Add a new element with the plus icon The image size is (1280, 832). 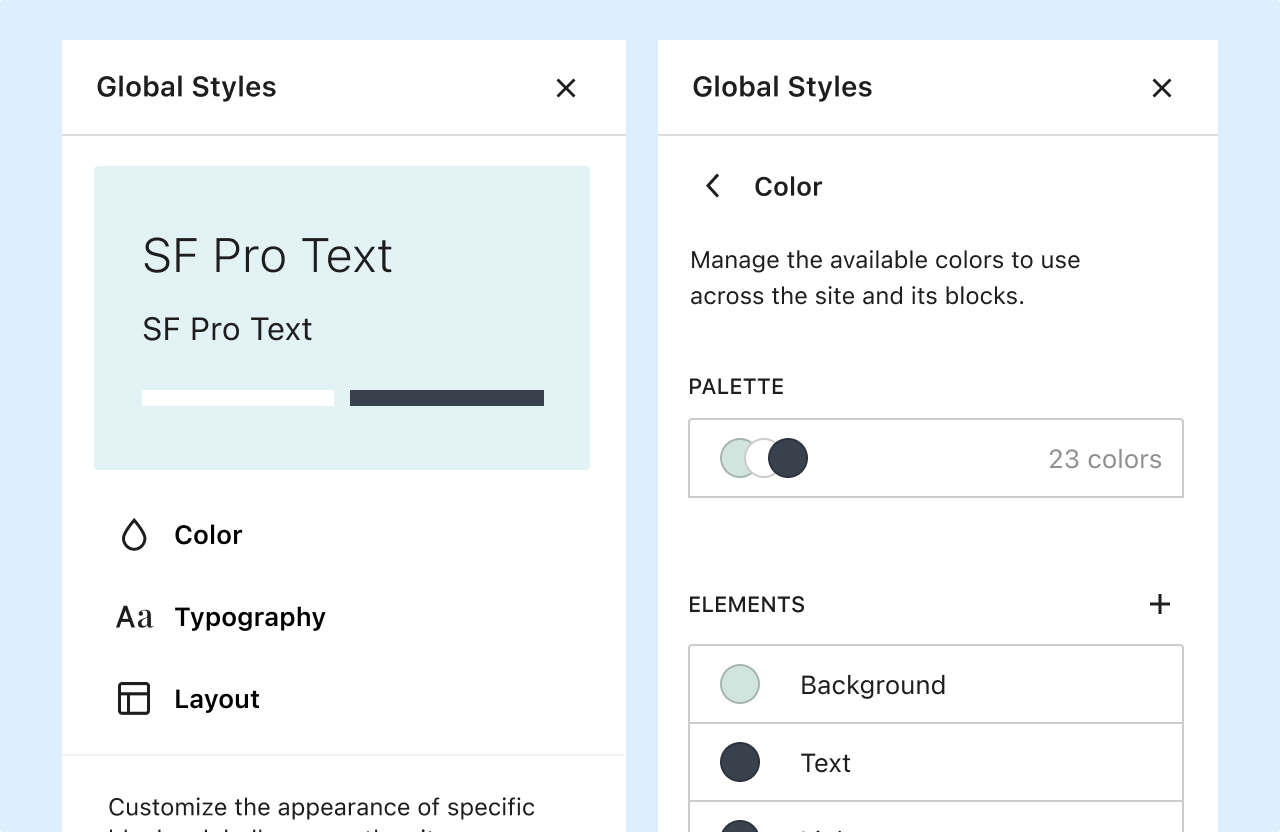(x=1160, y=604)
